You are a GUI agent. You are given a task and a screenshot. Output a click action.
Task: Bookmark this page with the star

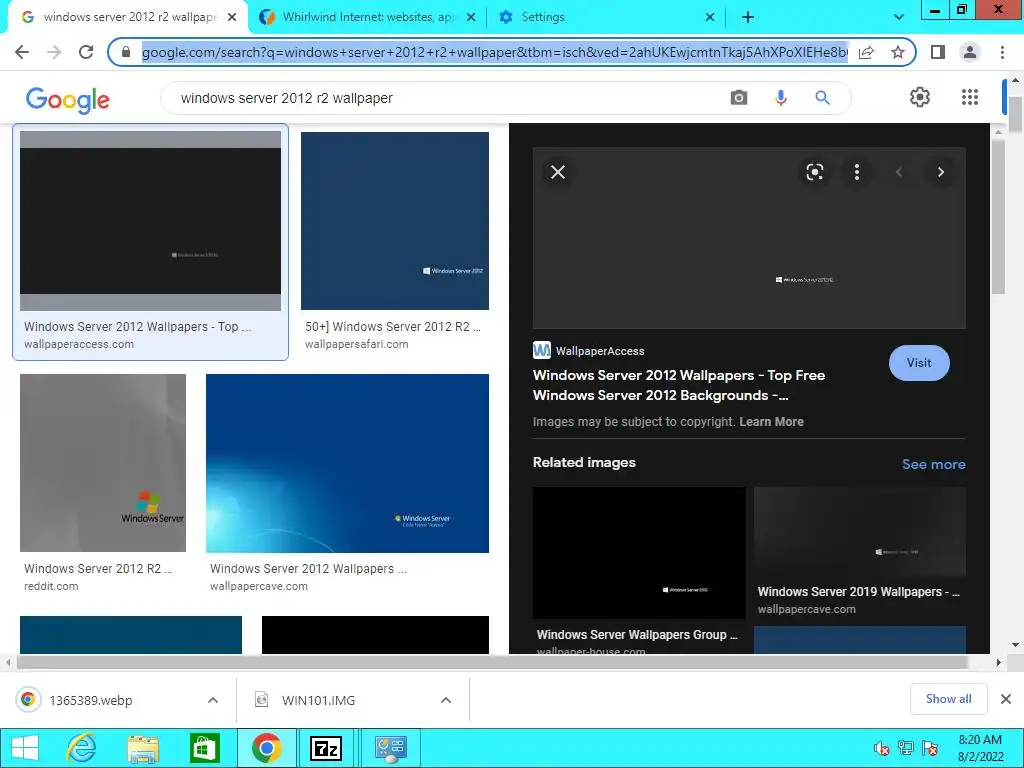pos(898,52)
